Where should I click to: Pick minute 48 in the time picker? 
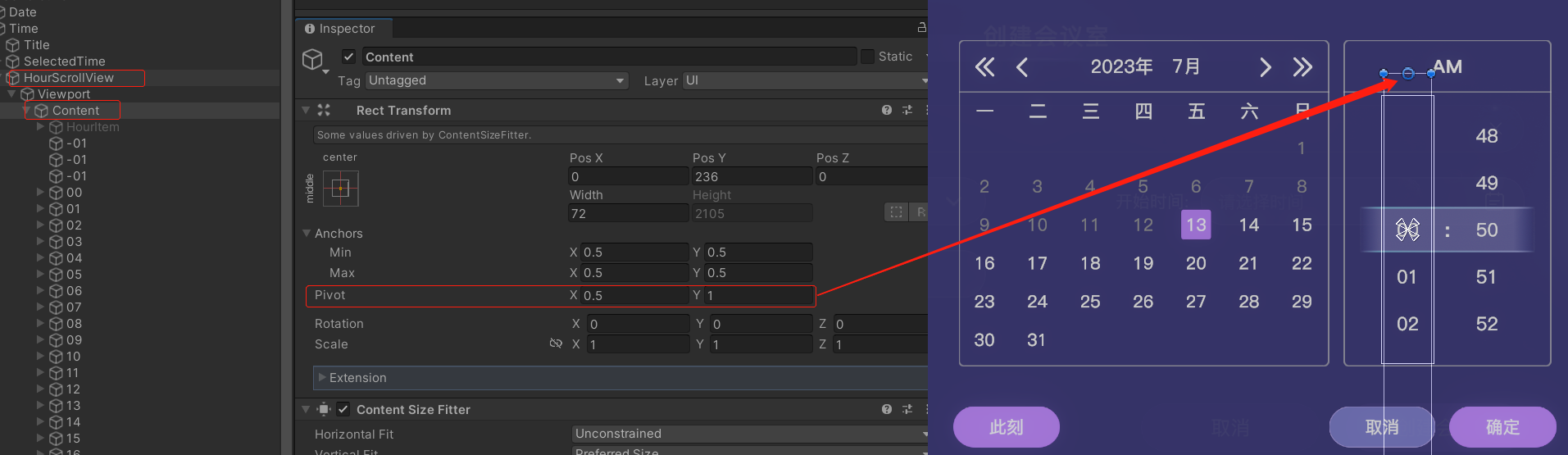click(x=1487, y=136)
